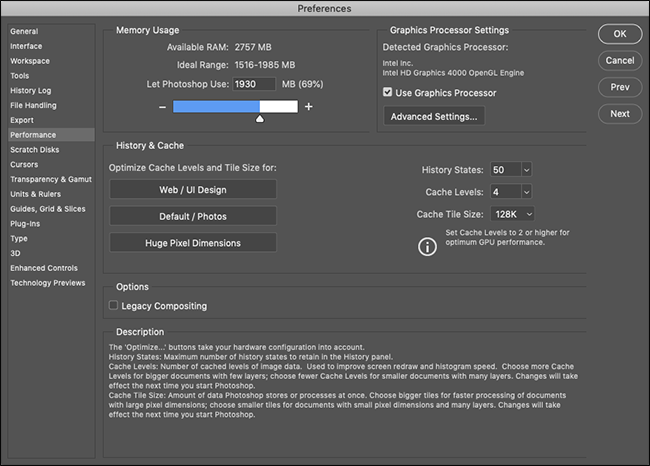Click the memory usage slider handle
This screenshot has width=650, height=466.
(x=260, y=119)
